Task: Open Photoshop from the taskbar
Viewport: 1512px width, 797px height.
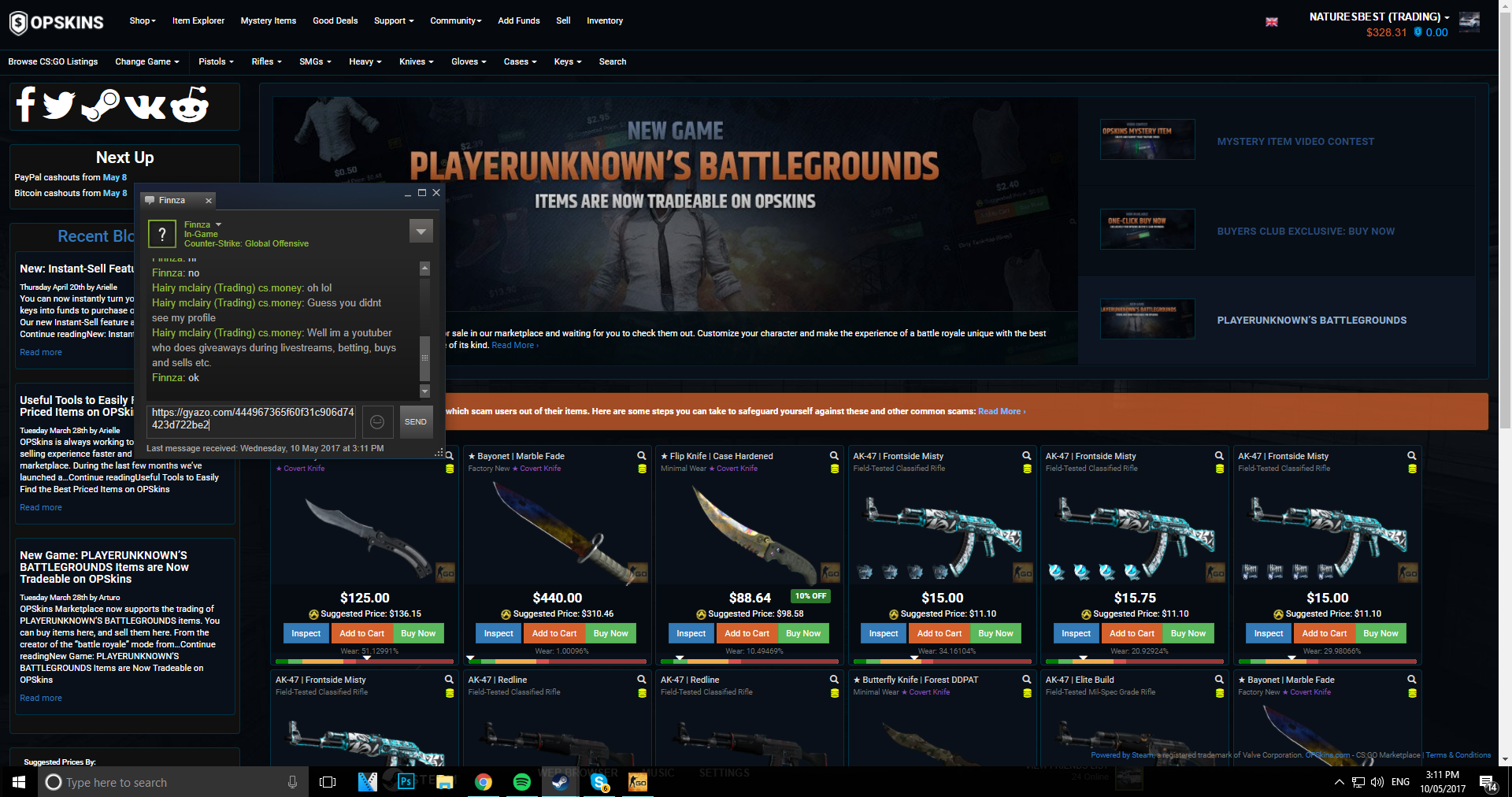Action: tap(406, 782)
